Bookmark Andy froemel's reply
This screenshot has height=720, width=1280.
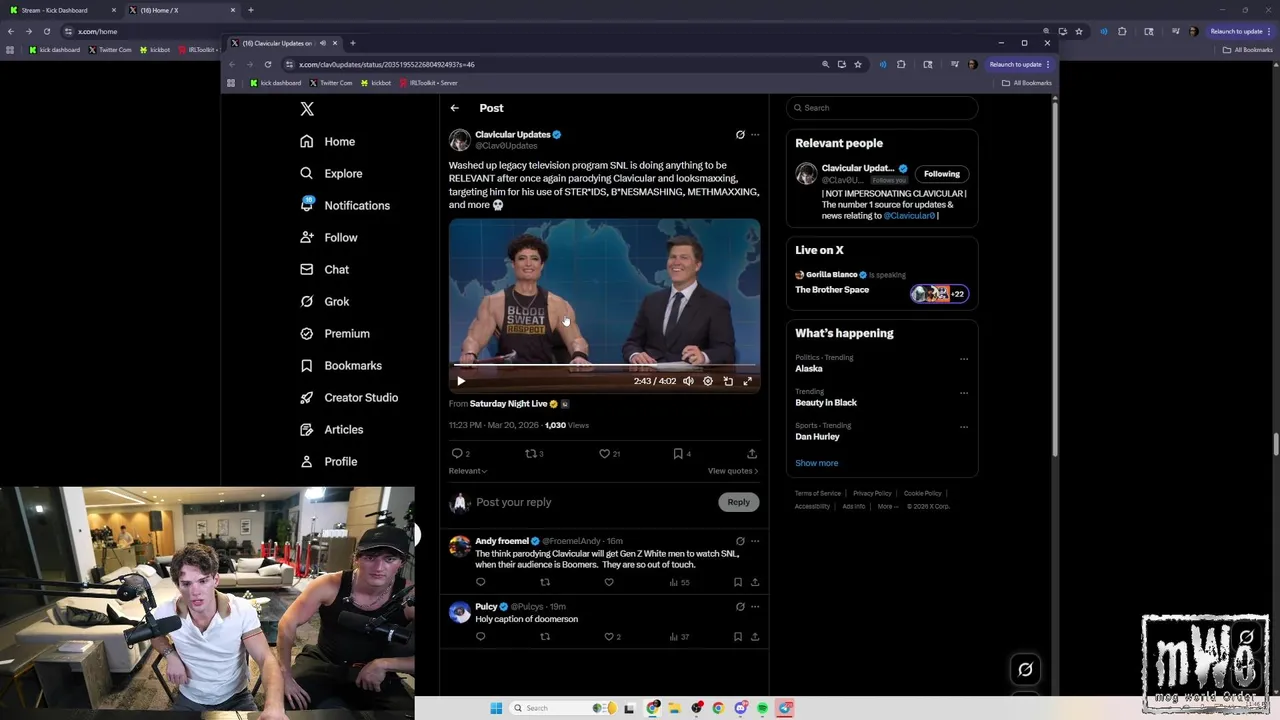tap(738, 582)
